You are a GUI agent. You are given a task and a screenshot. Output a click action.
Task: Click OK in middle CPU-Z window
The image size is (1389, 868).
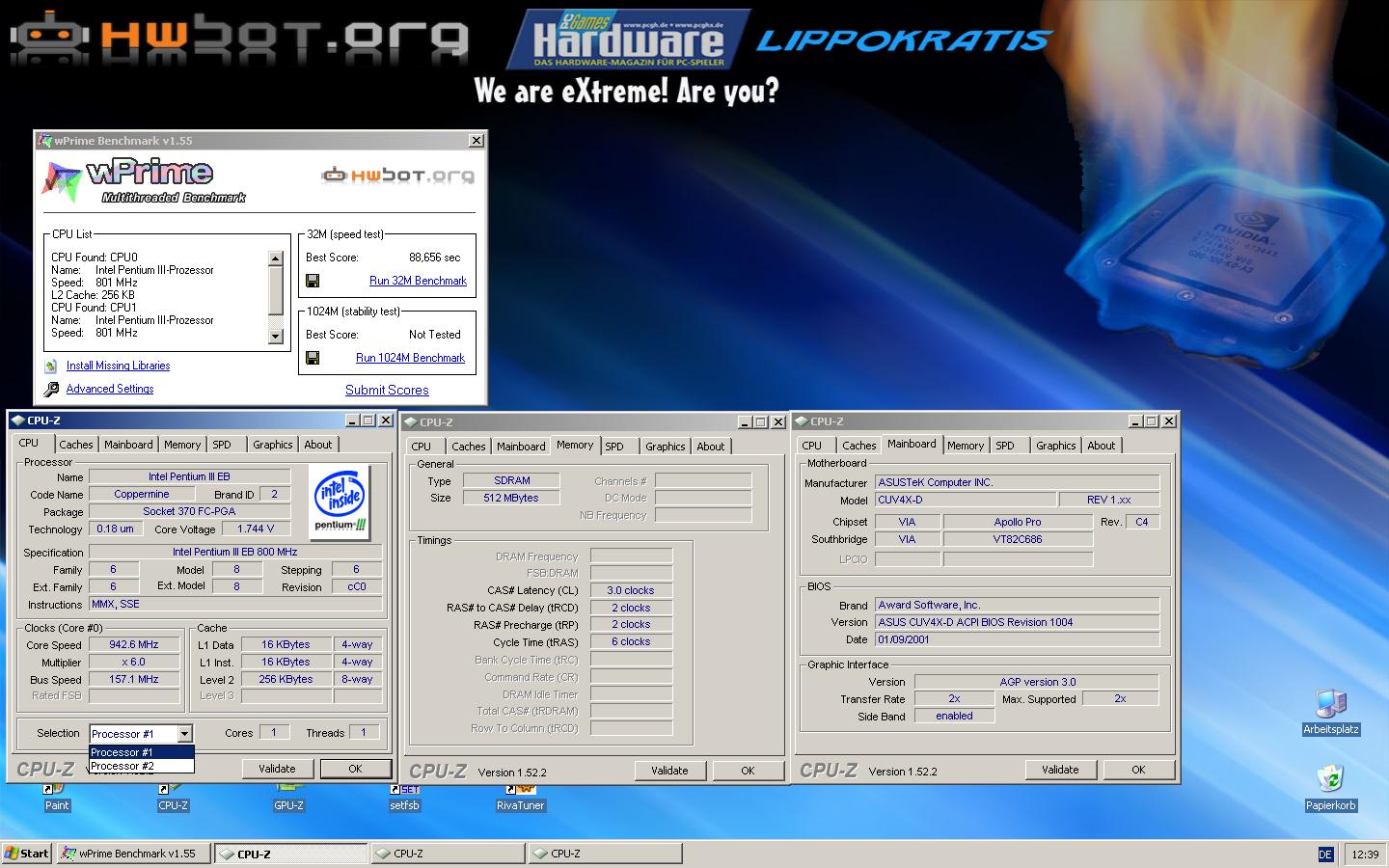pyautogui.click(x=748, y=771)
